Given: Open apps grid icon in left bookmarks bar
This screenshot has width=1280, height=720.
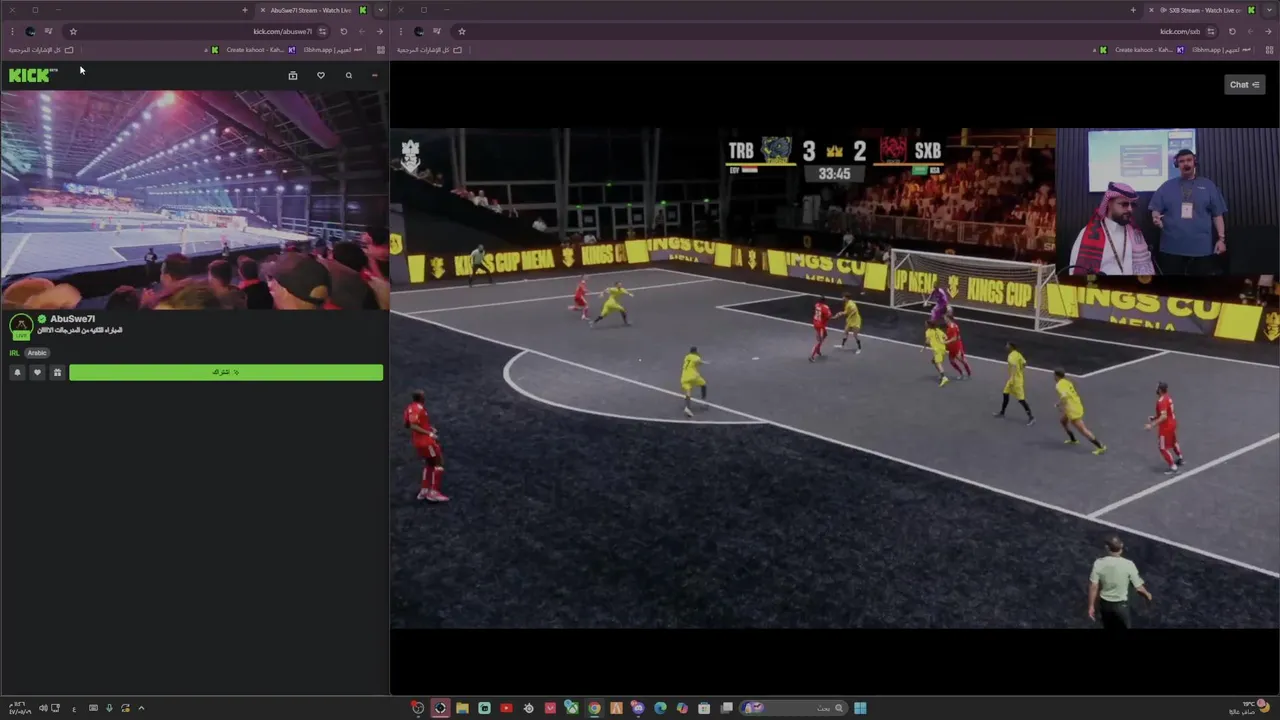Looking at the screenshot, I should (x=380, y=49).
